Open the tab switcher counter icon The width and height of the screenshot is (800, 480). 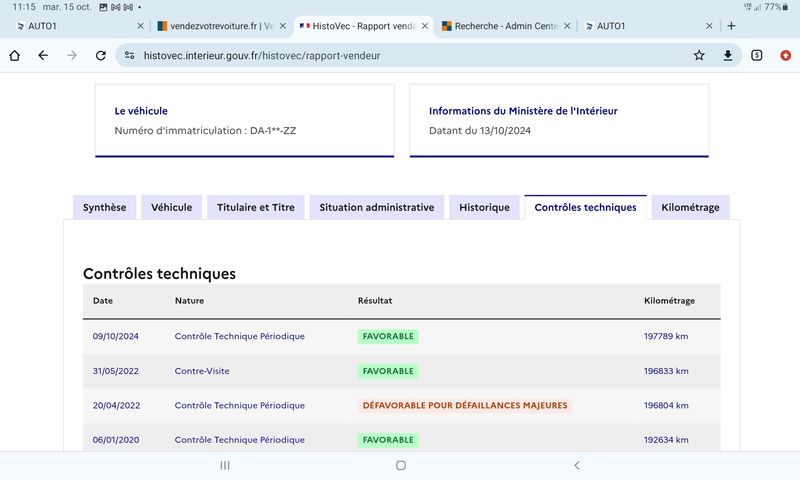point(757,55)
